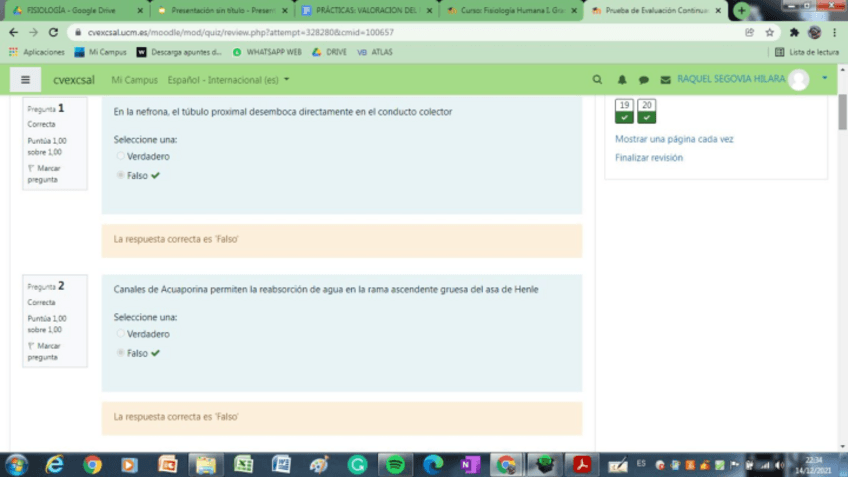Open the mail envelope icon
The image size is (848, 477).
tap(665, 80)
